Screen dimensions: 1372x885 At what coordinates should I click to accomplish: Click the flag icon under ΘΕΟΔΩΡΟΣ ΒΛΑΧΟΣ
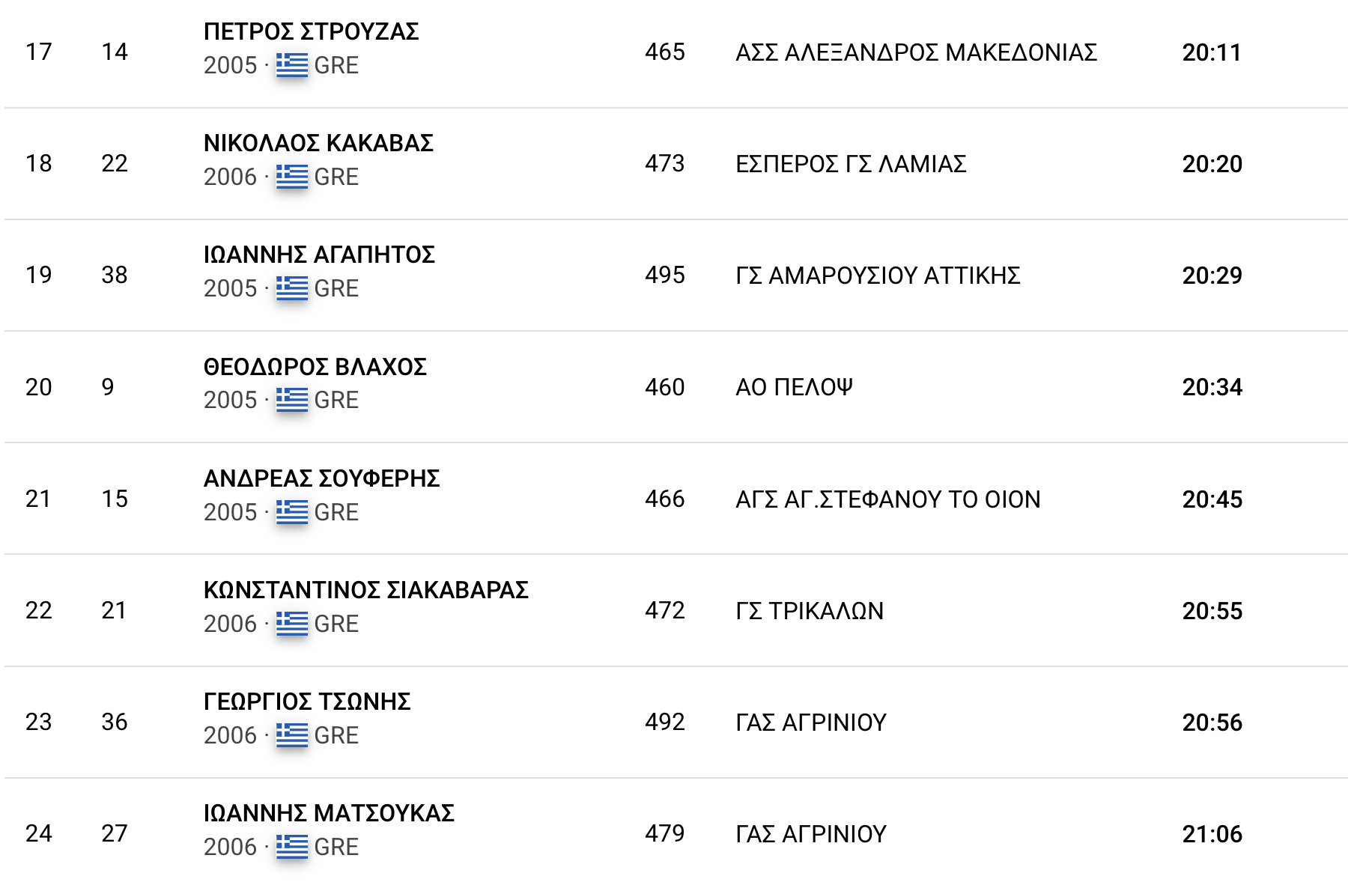291,400
